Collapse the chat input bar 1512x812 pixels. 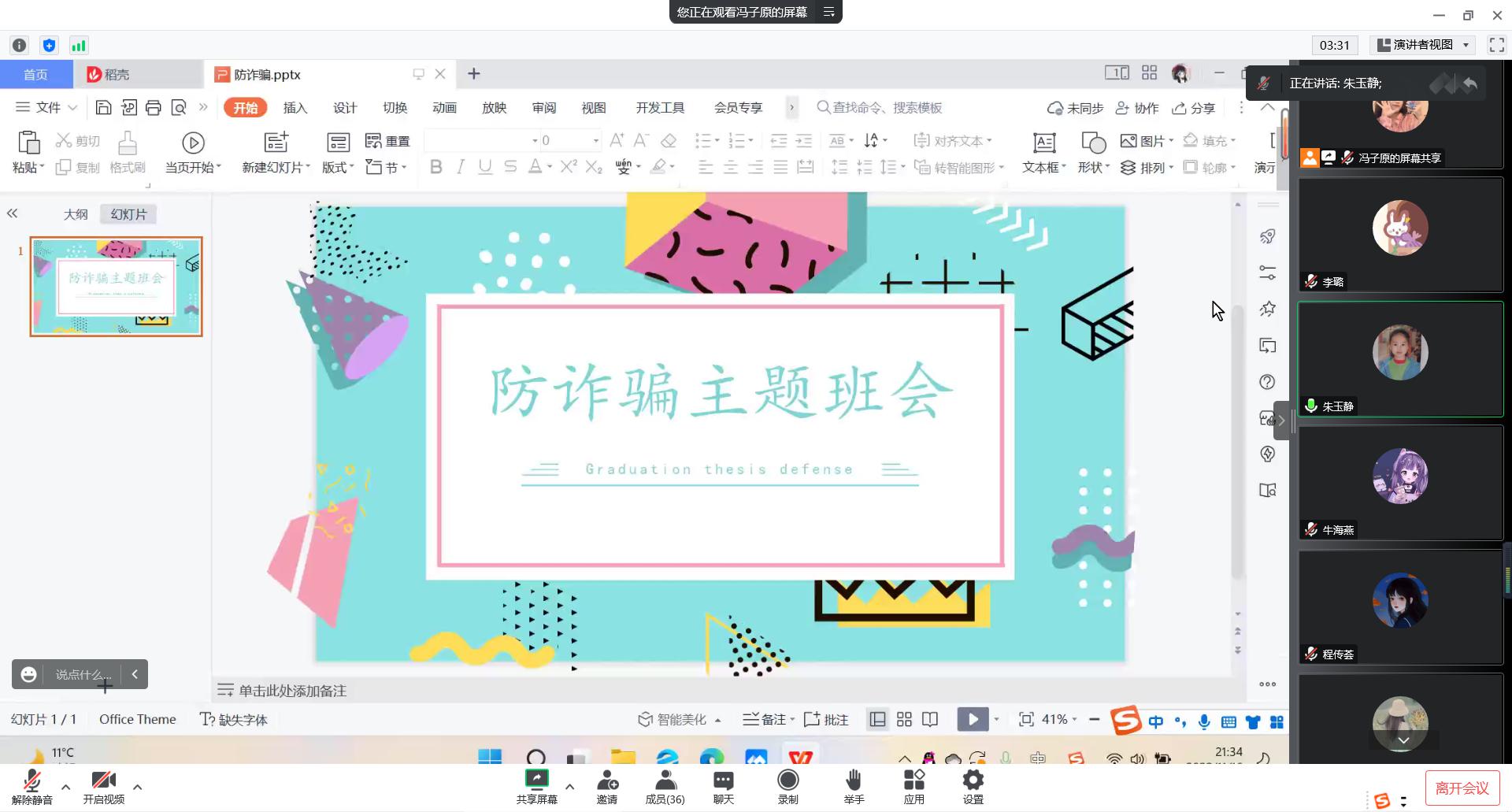click(x=135, y=674)
